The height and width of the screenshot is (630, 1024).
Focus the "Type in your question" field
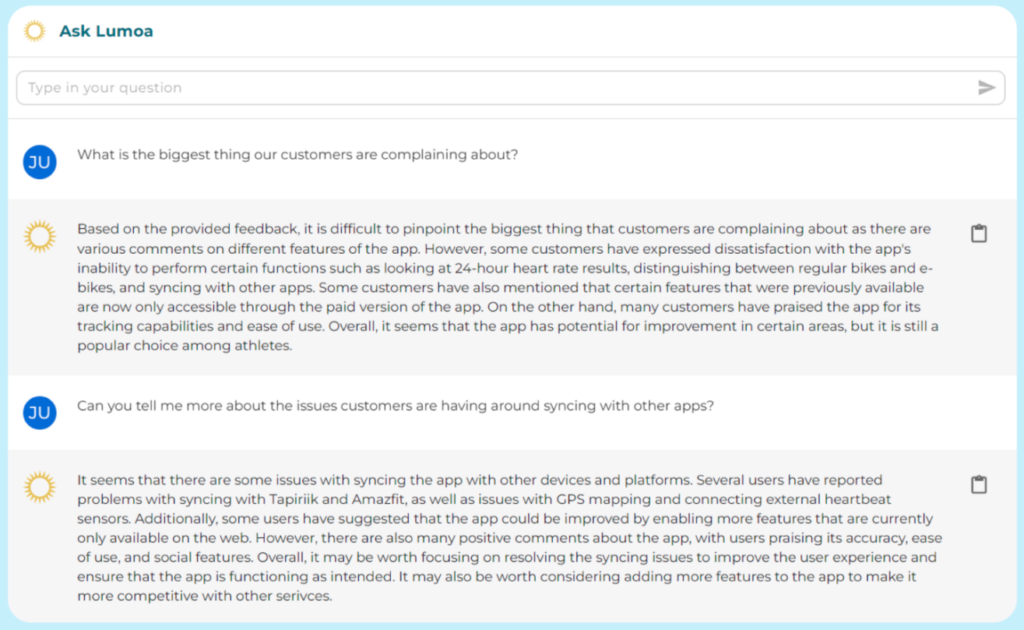[490, 88]
